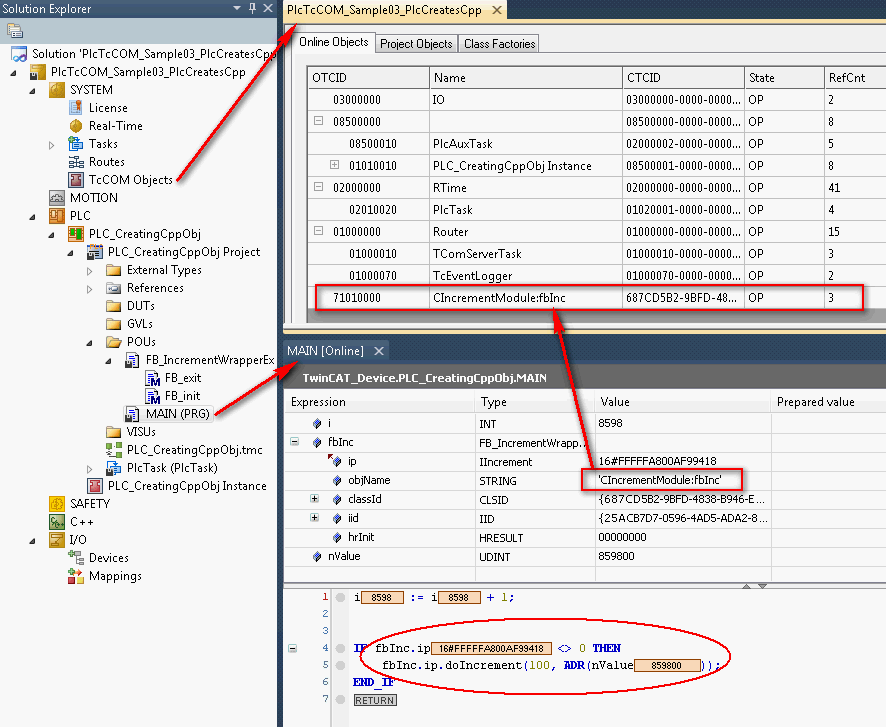Toggle breakpoint marker on line 1
Image resolution: width=886 pixels, height=727 pixels.
(x=340, y=597)
